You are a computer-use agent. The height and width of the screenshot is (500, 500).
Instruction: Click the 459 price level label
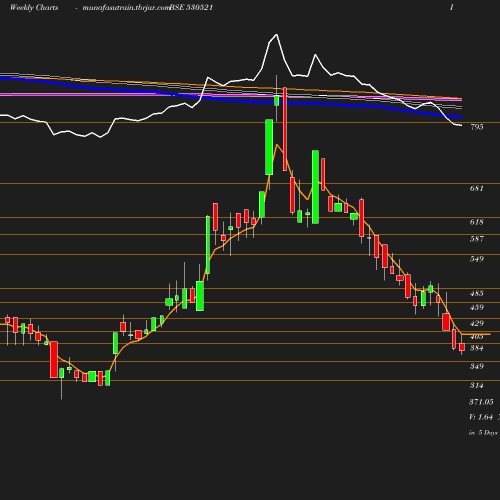coord(477,307)
